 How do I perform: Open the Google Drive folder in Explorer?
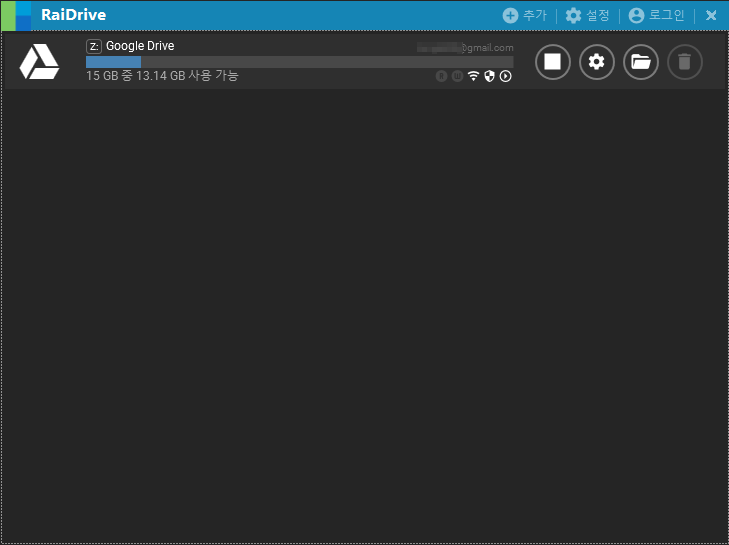pos(641,61)
